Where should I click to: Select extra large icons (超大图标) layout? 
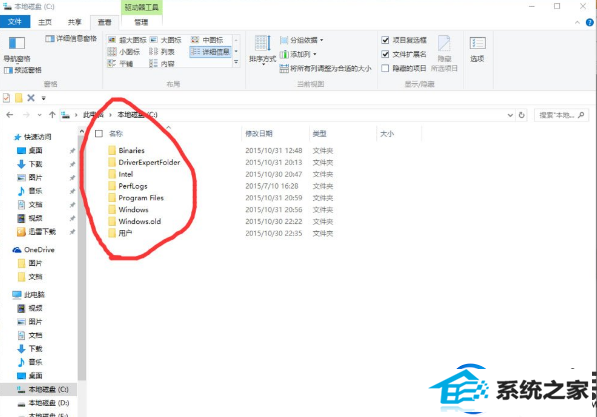tap(127, 40)
